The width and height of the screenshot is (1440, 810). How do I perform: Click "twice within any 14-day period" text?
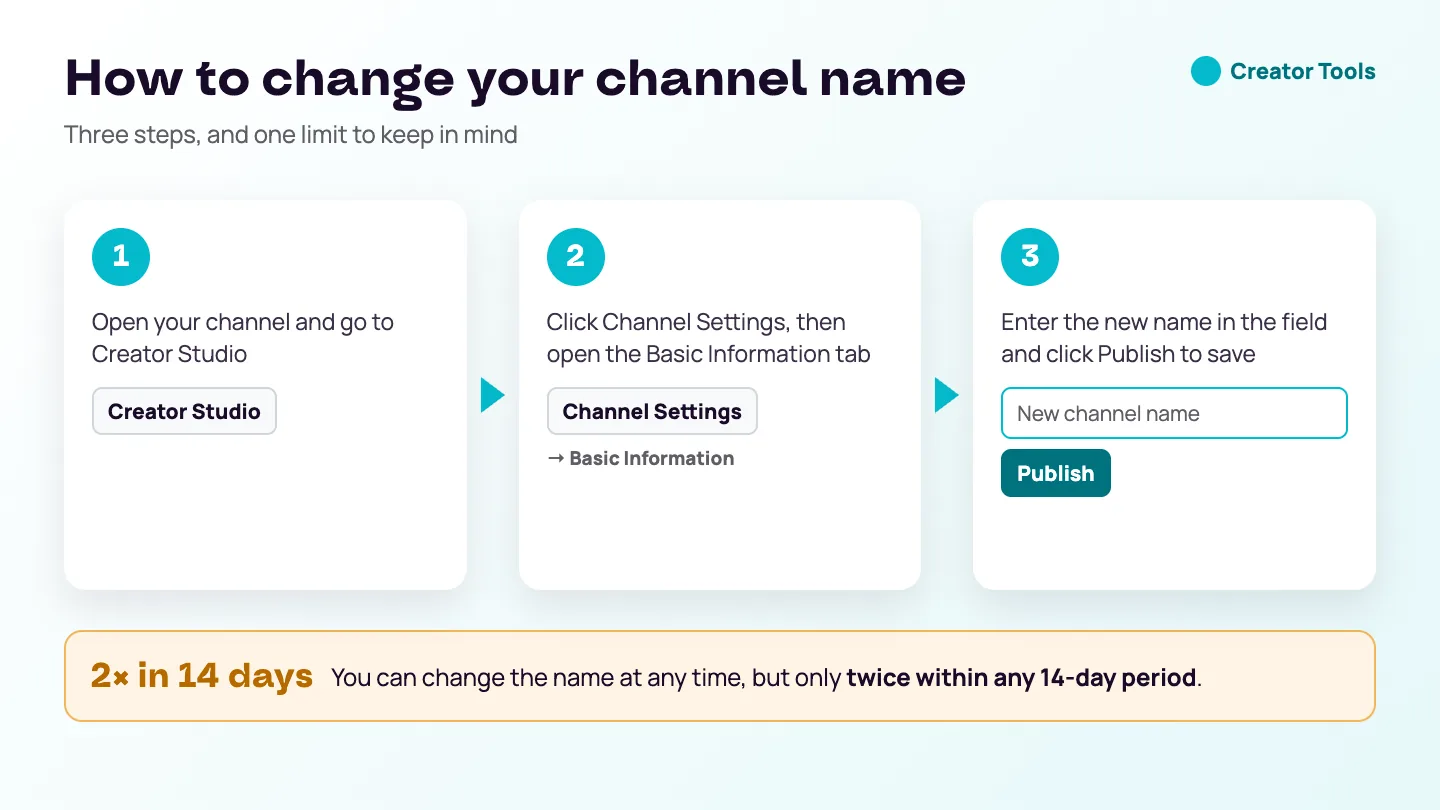tap(1021, 677)
